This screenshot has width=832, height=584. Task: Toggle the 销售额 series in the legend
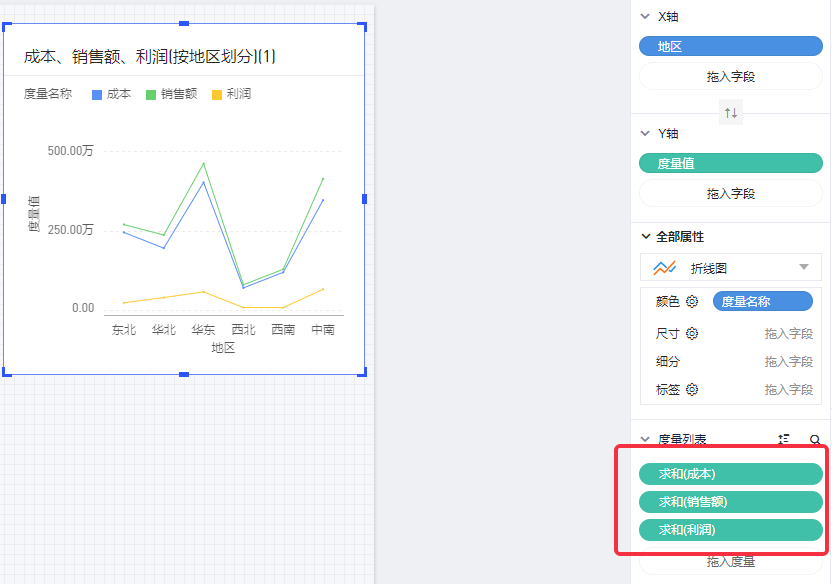click(171, 94)
